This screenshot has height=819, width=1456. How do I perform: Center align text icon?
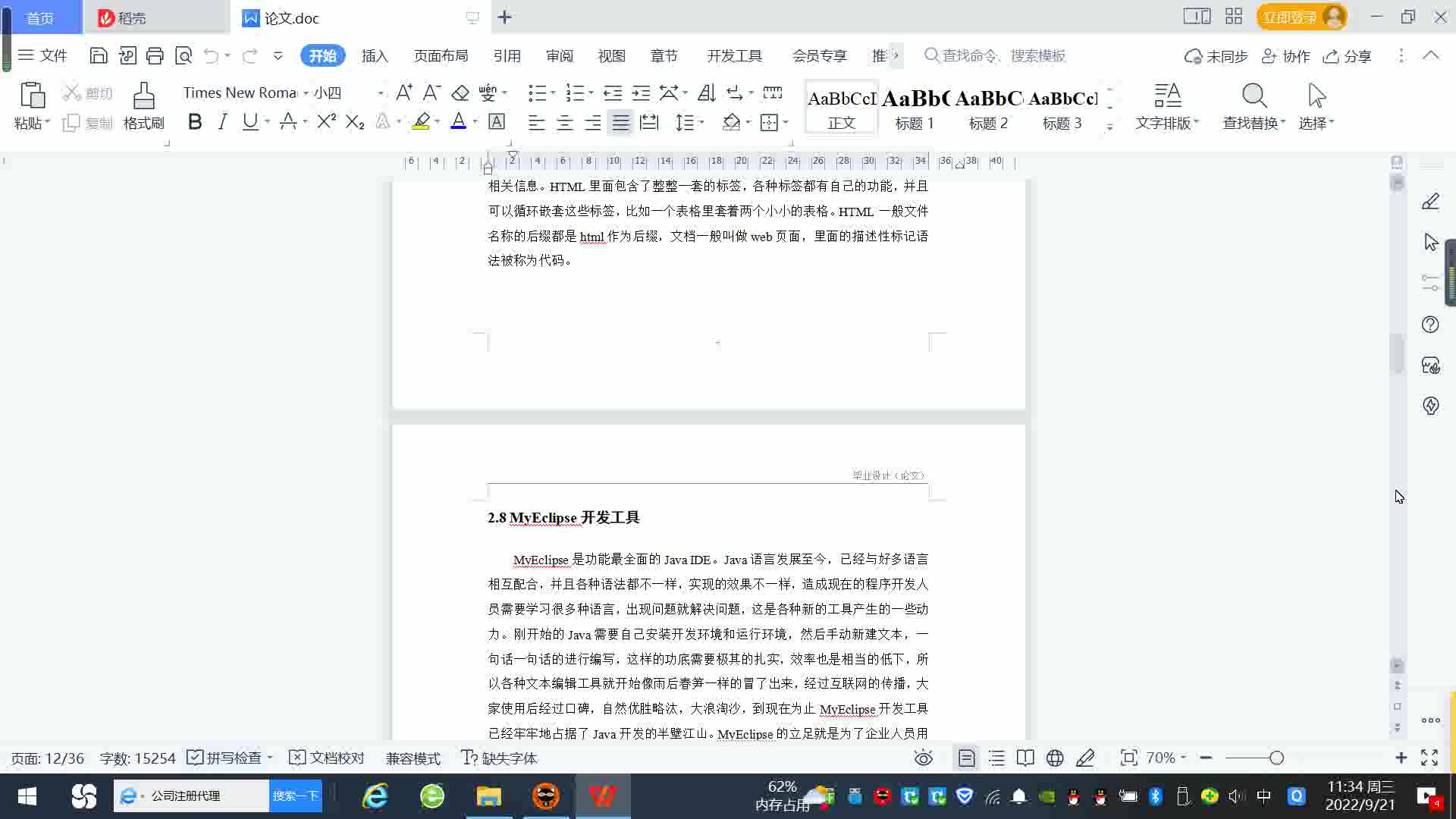(x=565, y=123)
